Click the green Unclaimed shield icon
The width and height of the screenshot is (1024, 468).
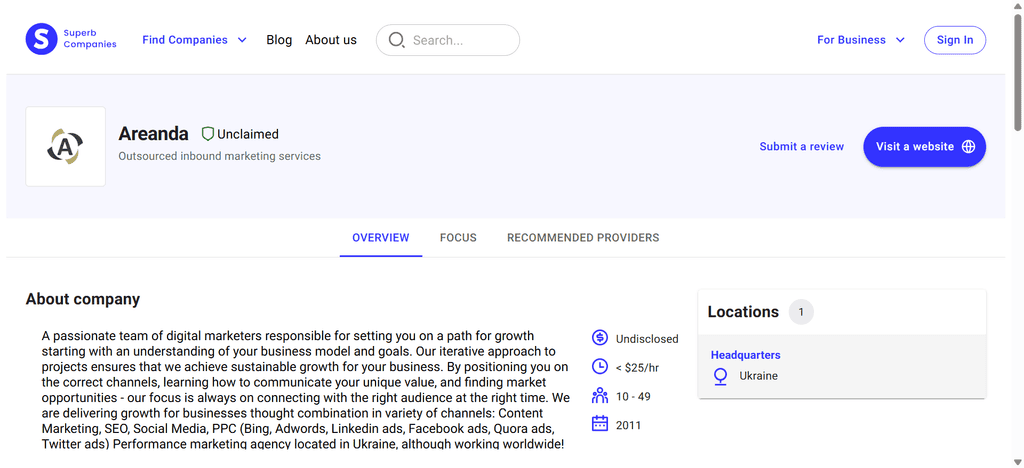208,134
